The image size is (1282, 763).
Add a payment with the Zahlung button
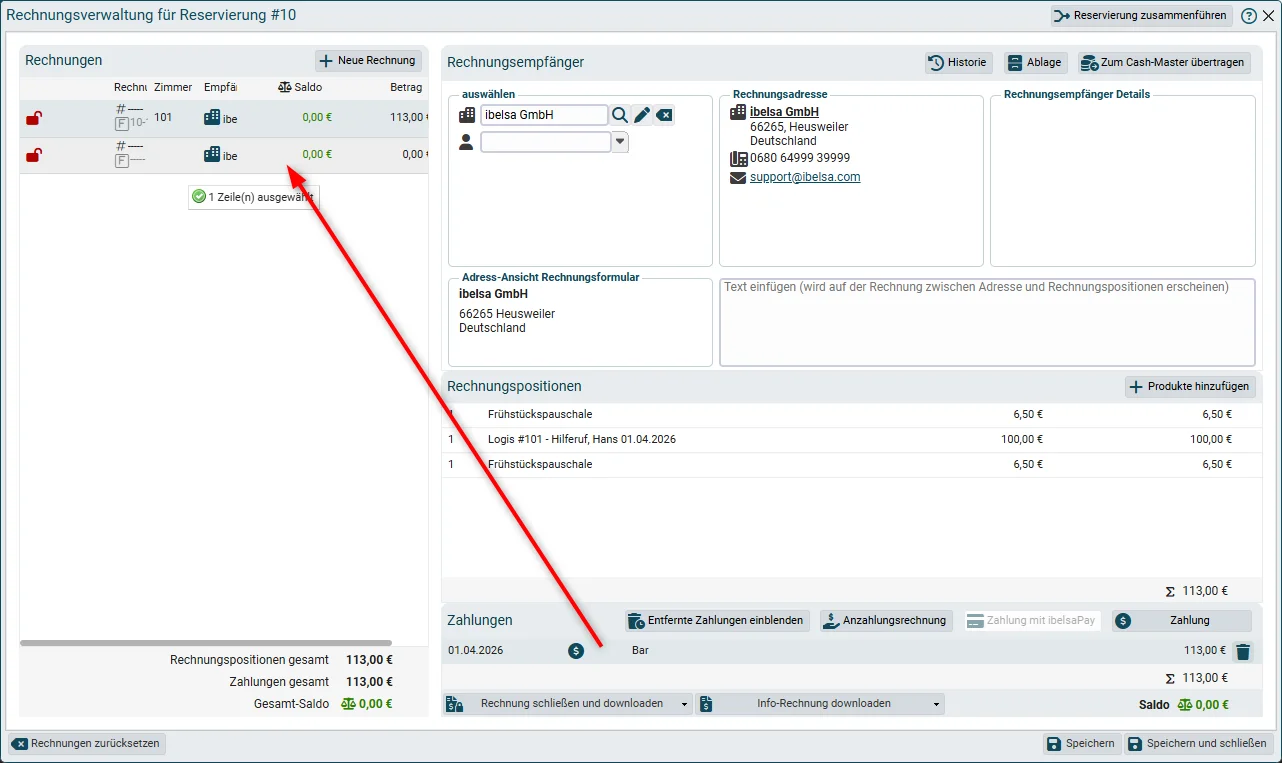1182,621
